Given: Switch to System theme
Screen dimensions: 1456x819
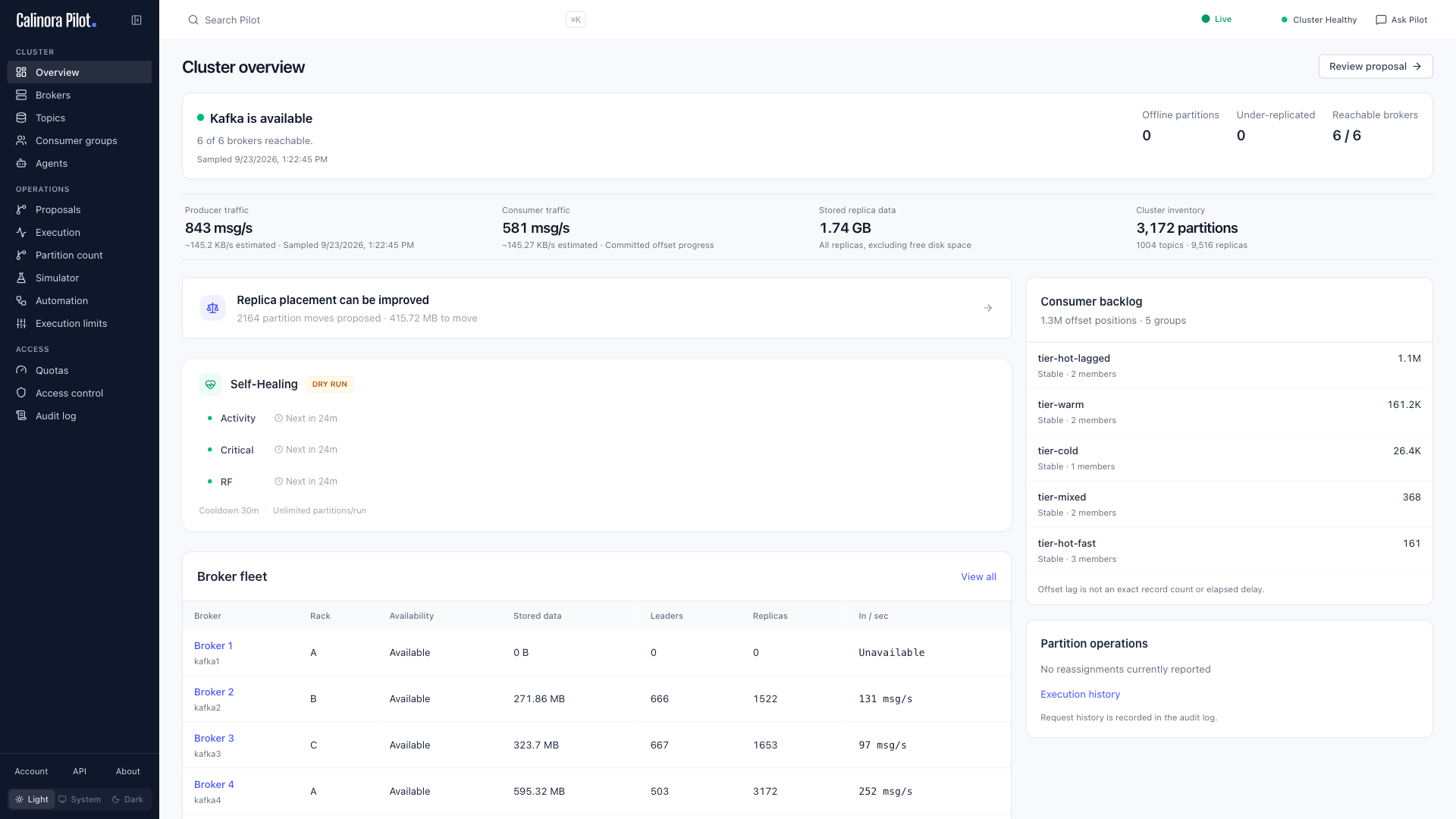Looking at the screenshot, I should tap(80, 799).
